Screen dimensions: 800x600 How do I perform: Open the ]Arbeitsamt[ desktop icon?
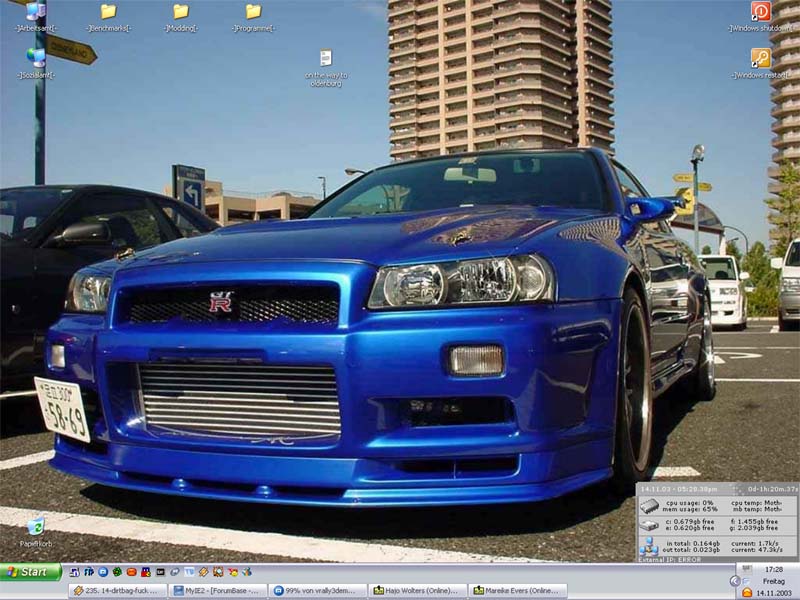35,17
